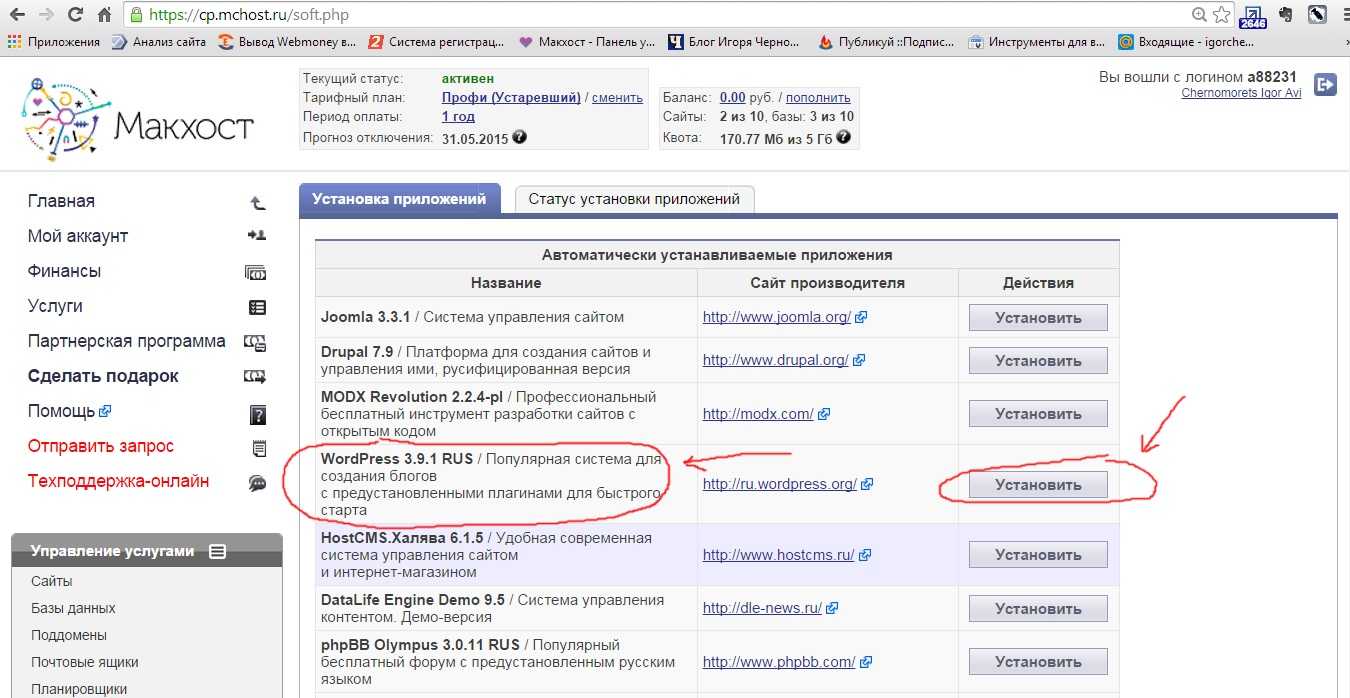The image size is (1350, 698).
Task: Click the quota info question mark icon
Action: pyautogui.click(x=843, y=138)
